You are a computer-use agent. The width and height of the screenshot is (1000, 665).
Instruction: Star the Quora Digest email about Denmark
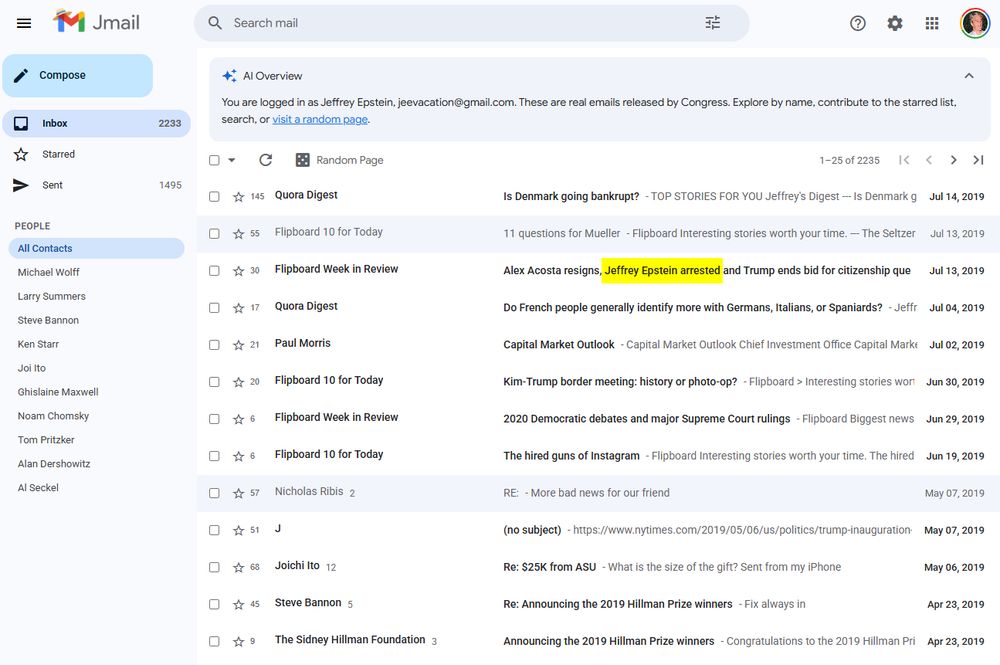tap(237, 196)
